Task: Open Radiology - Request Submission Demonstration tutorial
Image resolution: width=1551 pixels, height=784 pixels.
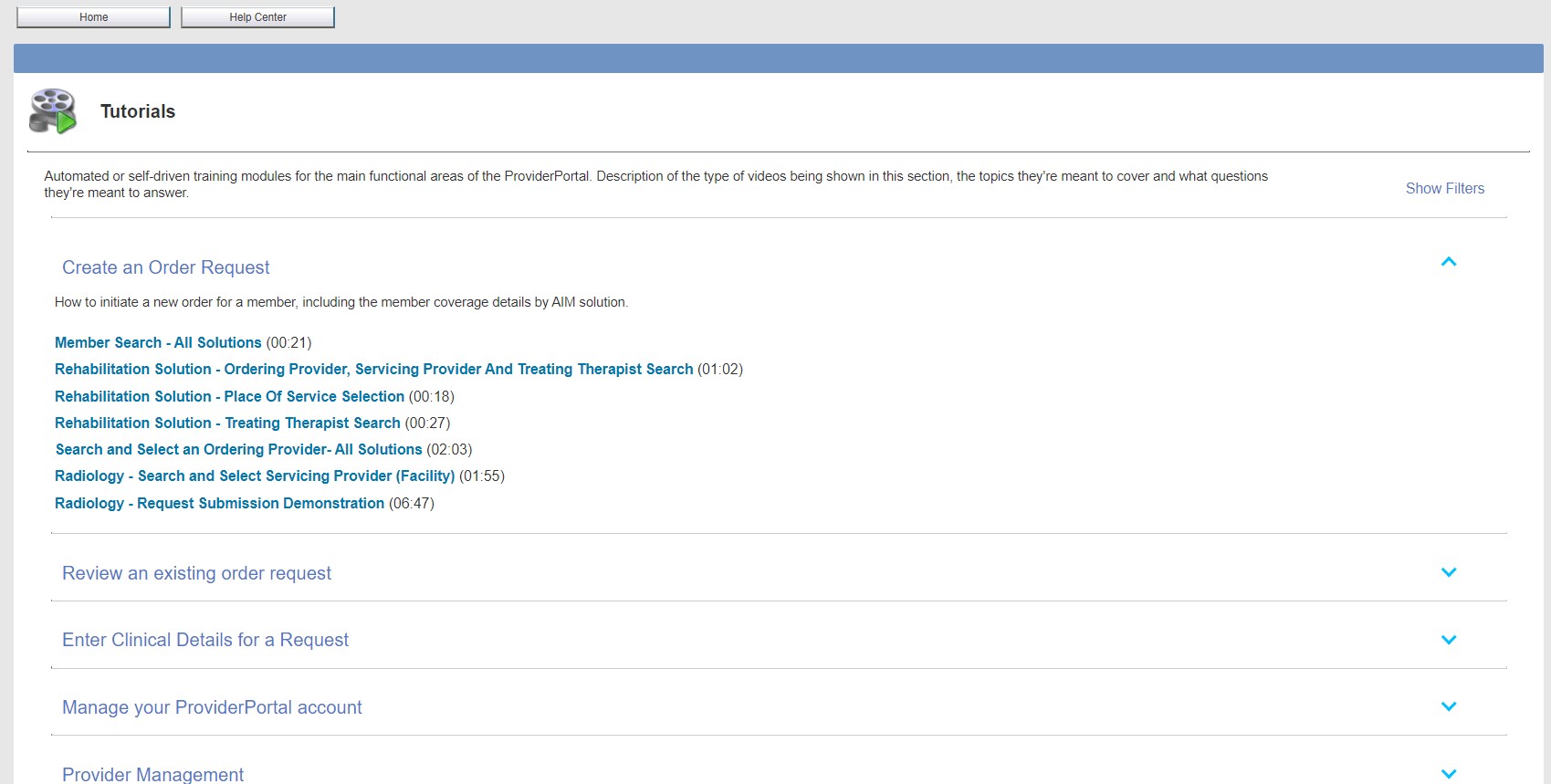Action: (219, 503)
